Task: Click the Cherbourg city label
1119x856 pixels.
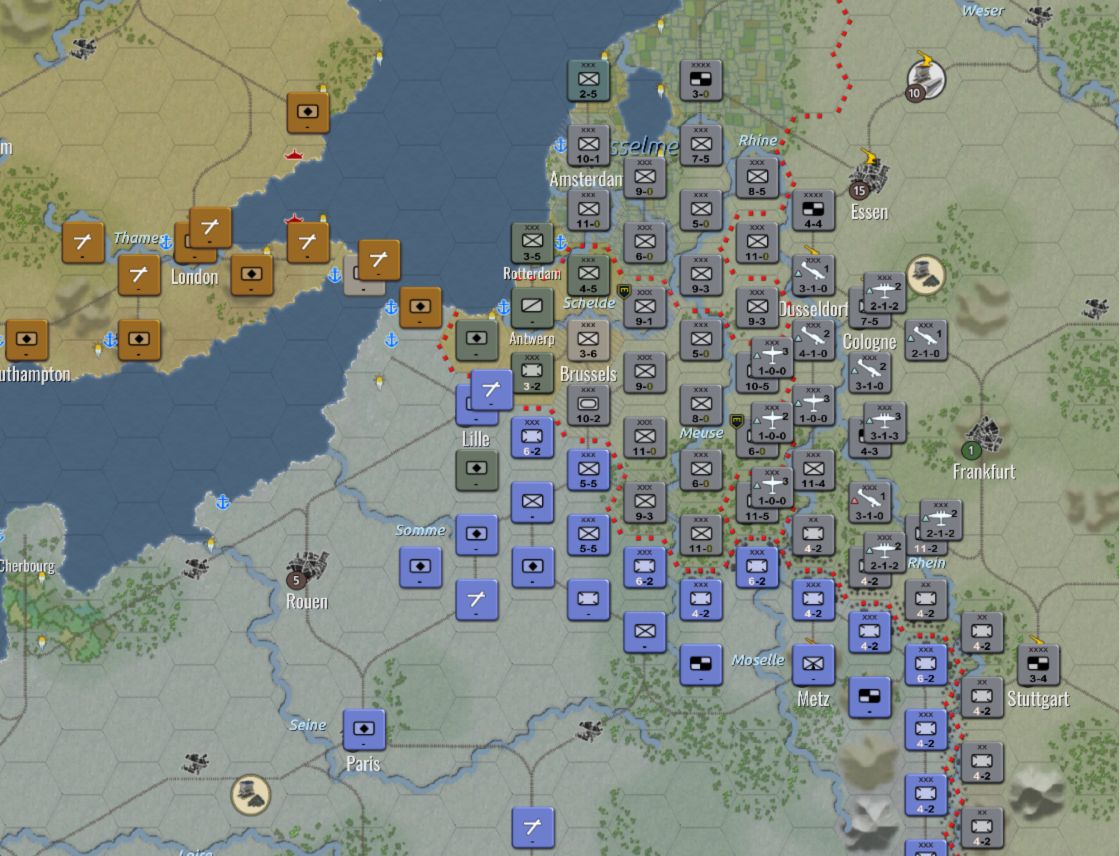Action: [27, 566]
